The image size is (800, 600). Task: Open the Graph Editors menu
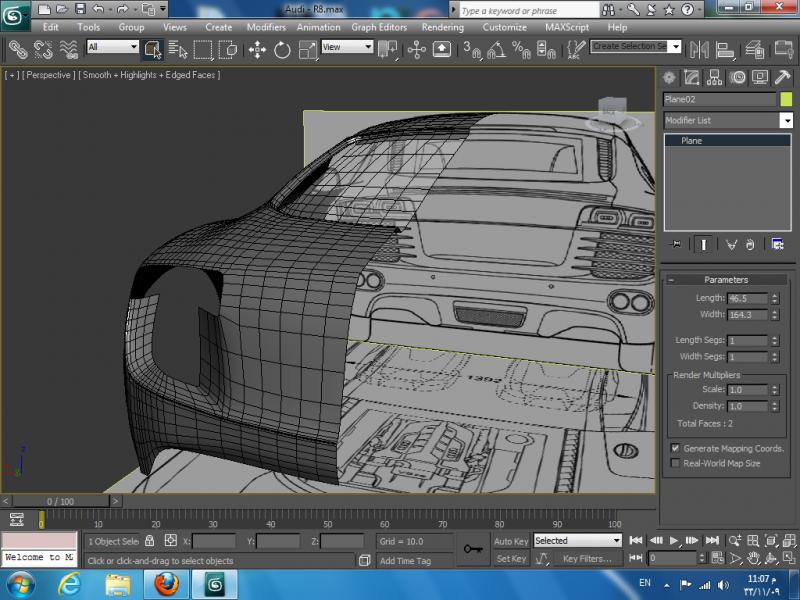pos(379,27)
